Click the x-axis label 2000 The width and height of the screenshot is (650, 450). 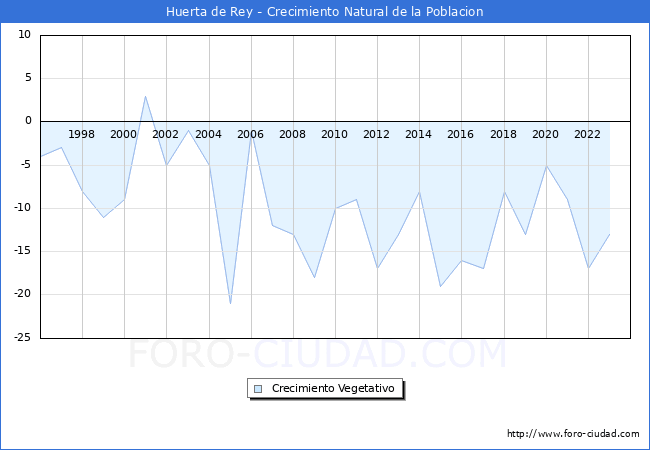coord(123,134)
